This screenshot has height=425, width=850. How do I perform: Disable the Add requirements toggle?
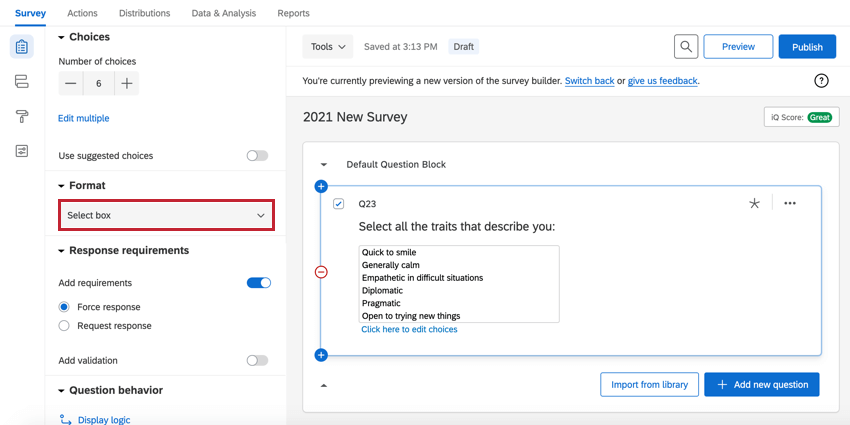click(x=258, y=283)
